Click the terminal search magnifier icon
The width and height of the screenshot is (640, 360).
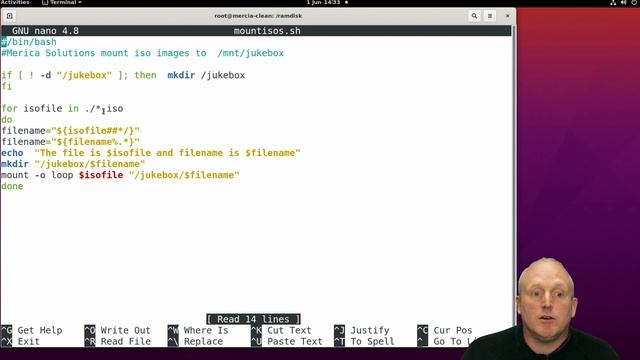(474, 16)
